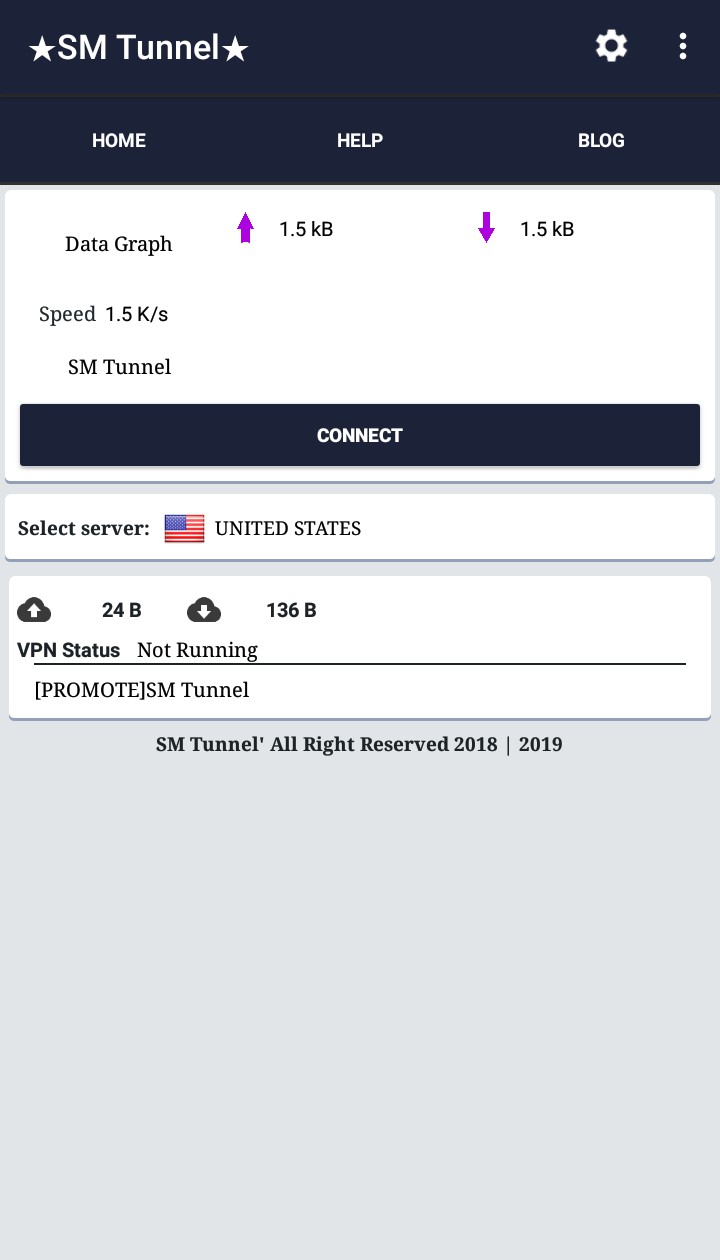This screenshot has height=1260, width=720.
Task: Tap the All Right Reserved footer text
Action: (x=359, y=744)
